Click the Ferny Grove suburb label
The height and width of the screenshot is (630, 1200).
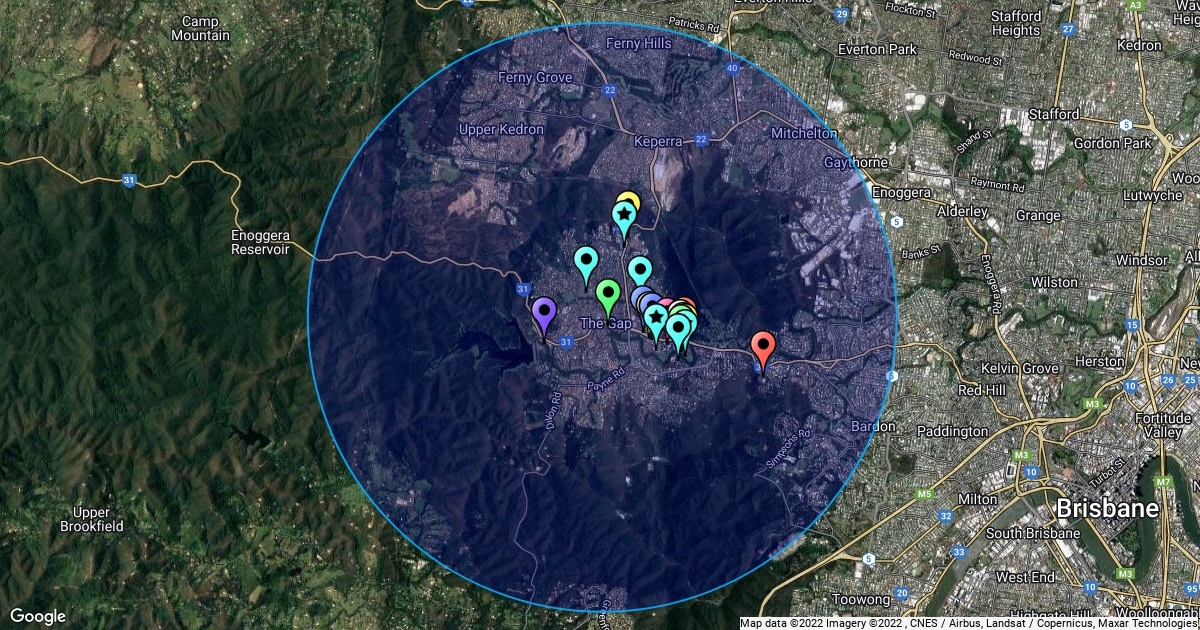(535, 78)
